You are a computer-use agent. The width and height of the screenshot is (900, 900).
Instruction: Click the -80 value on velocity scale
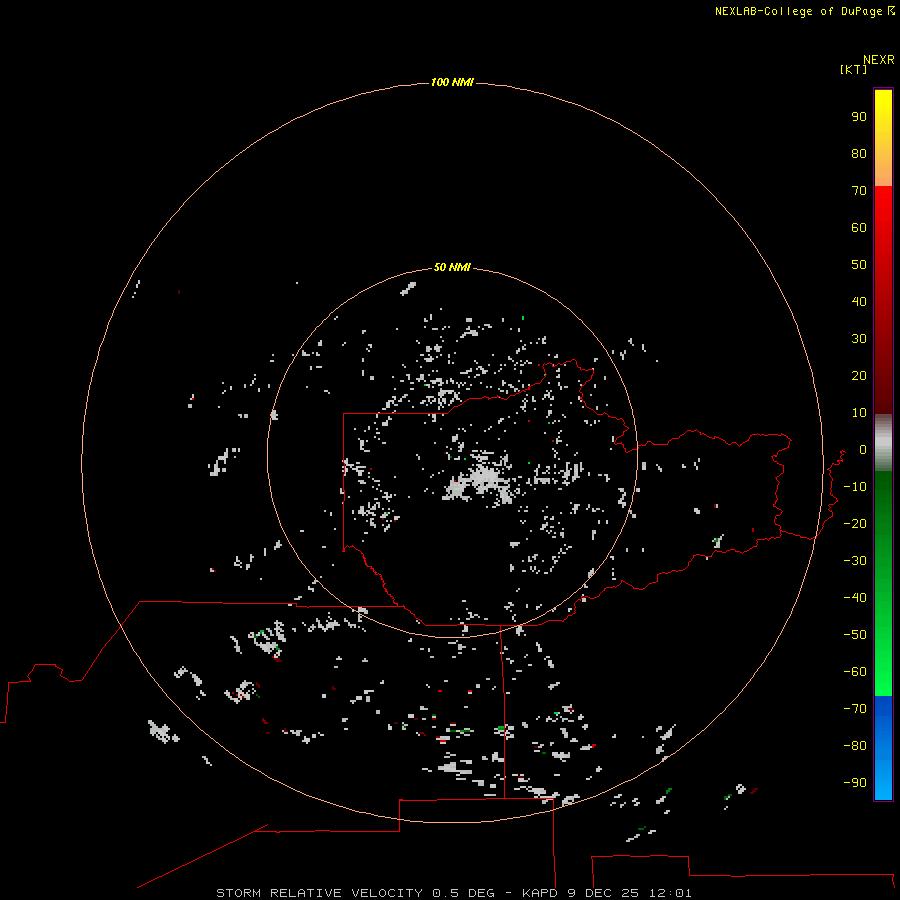(x=855, y=746)
